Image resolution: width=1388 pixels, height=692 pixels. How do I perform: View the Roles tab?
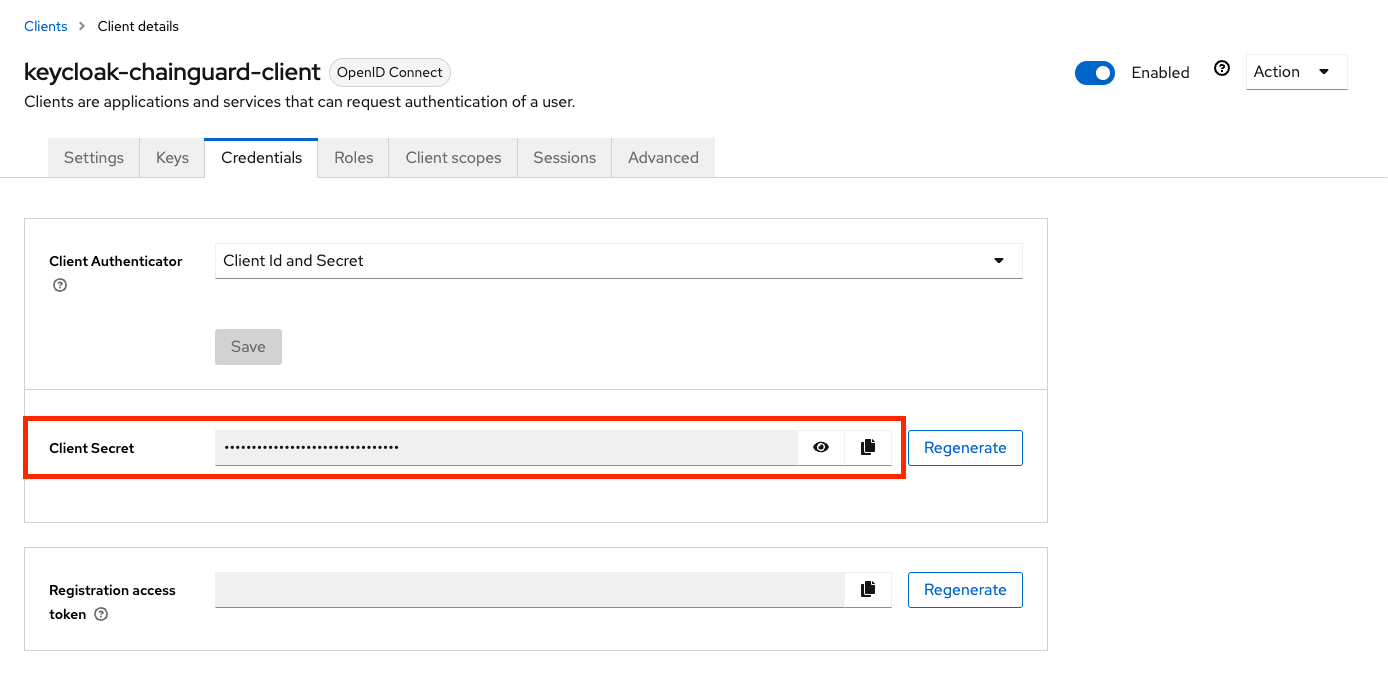352,157
